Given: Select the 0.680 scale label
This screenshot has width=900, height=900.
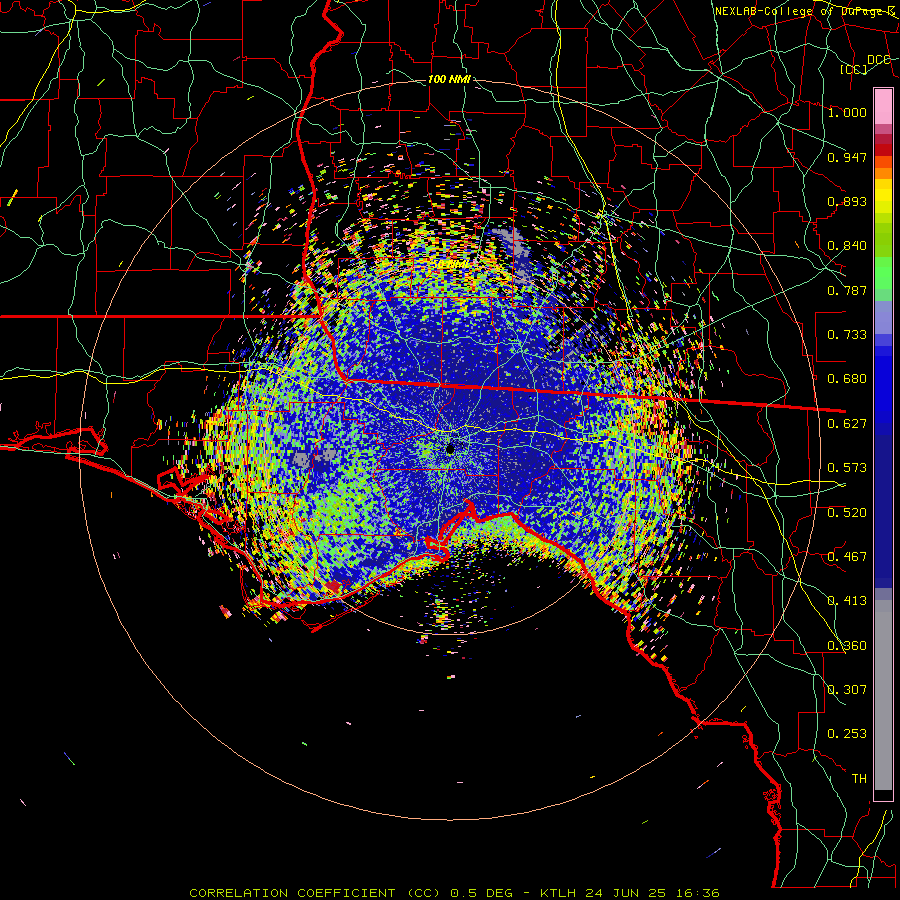Looking at the screenshot, I should [x=847, y=379].
